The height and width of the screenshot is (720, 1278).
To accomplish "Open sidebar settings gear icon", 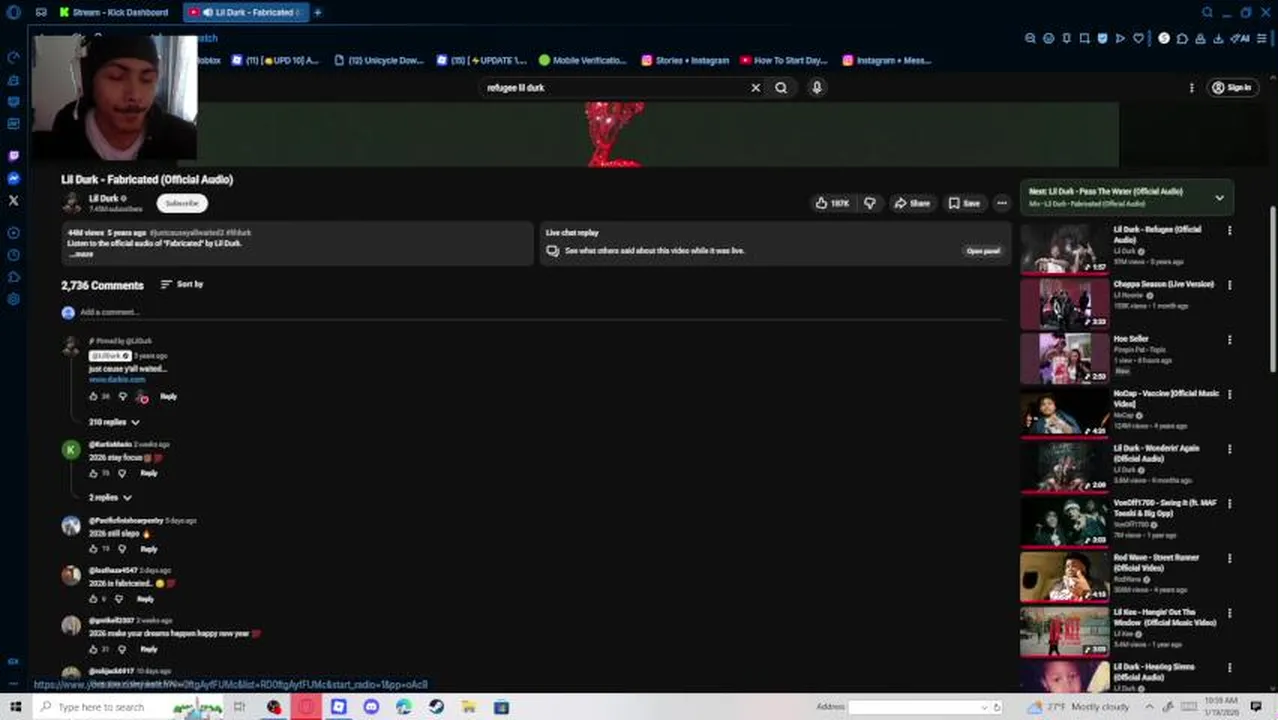I will coord(13,299).
